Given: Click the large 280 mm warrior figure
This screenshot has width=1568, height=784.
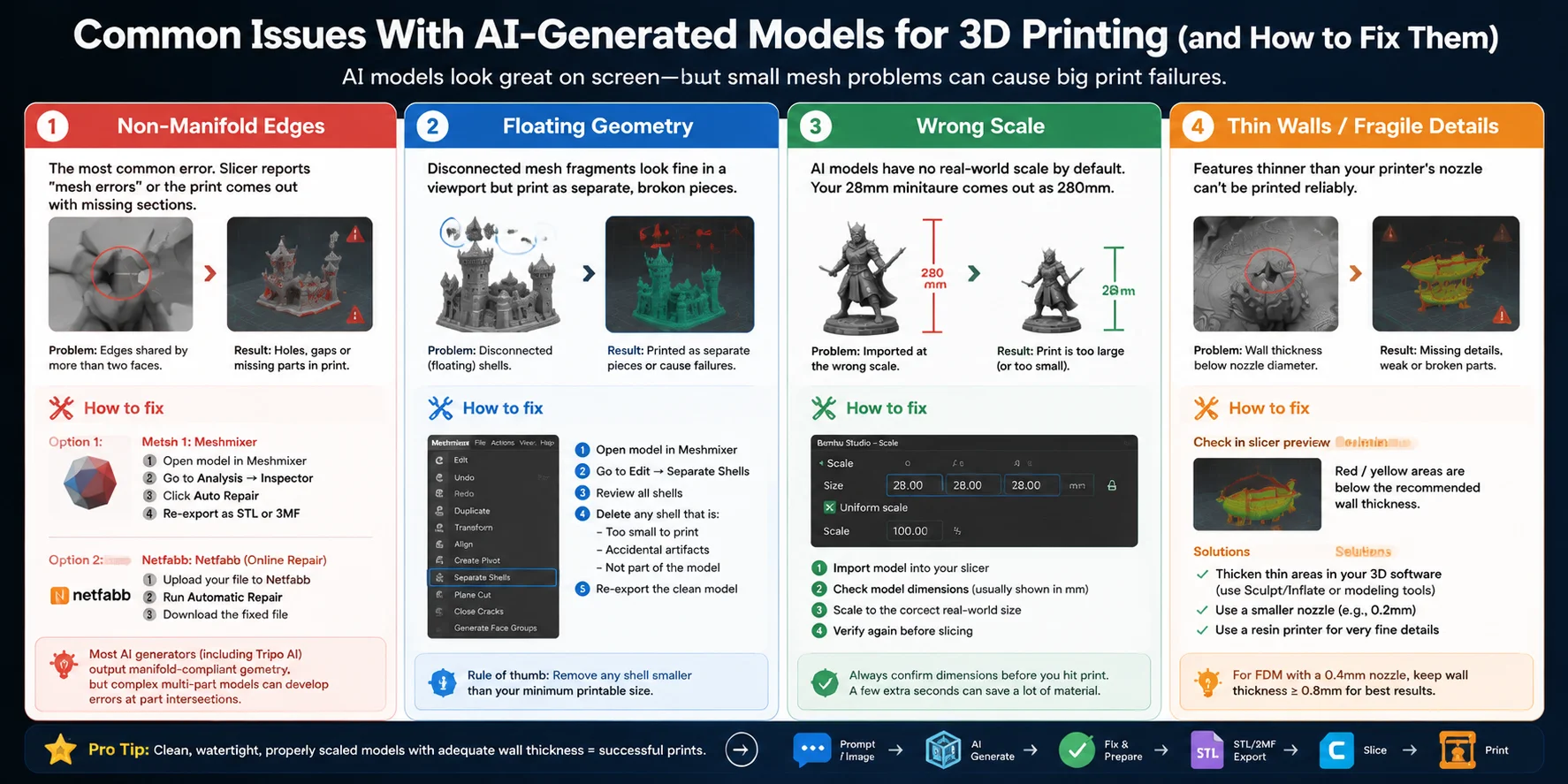Looking at the screenshot, I should click(862, 276).
